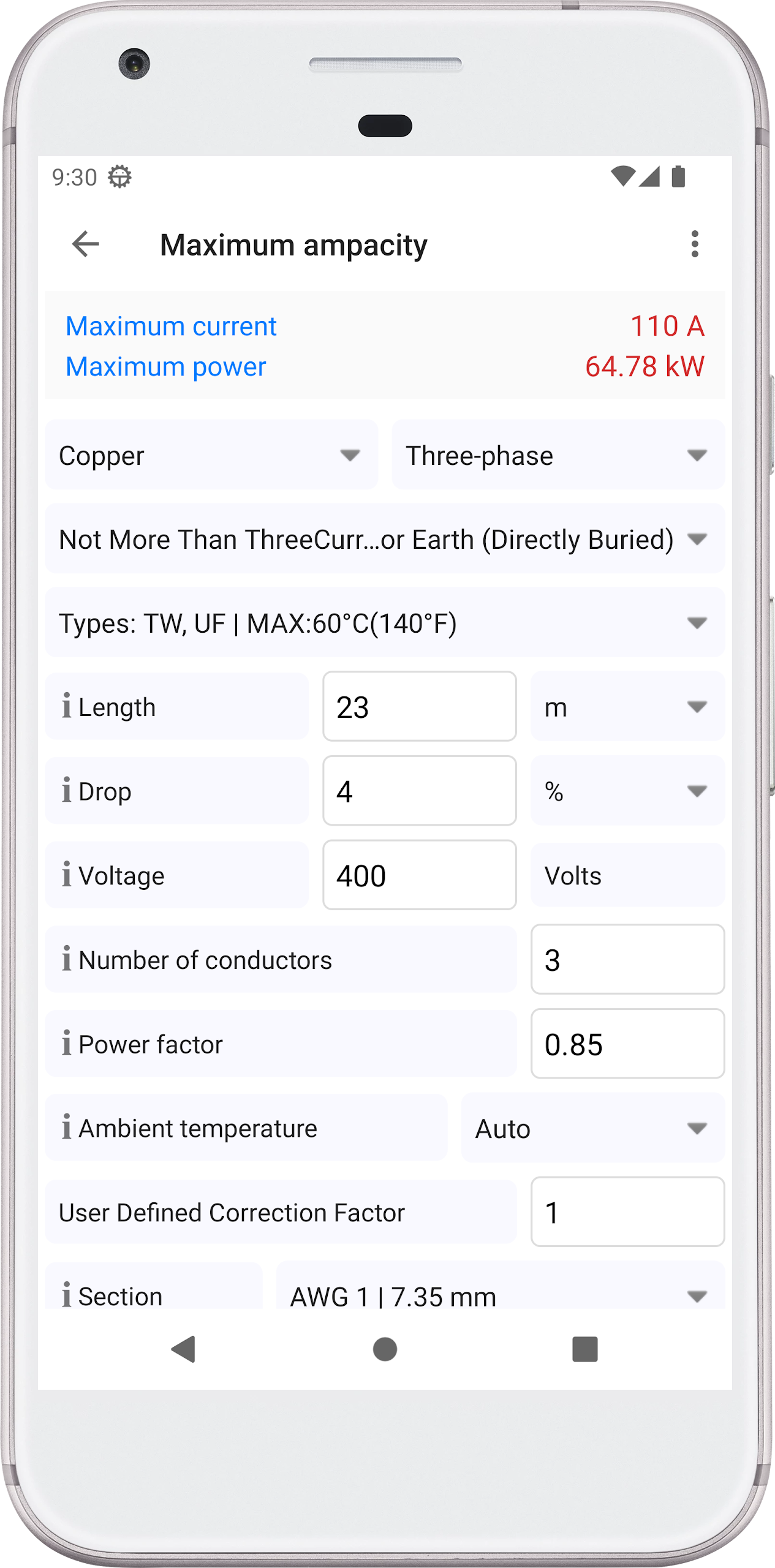Open the Types TW, UF insulation dropdown

tap(385, 623)
